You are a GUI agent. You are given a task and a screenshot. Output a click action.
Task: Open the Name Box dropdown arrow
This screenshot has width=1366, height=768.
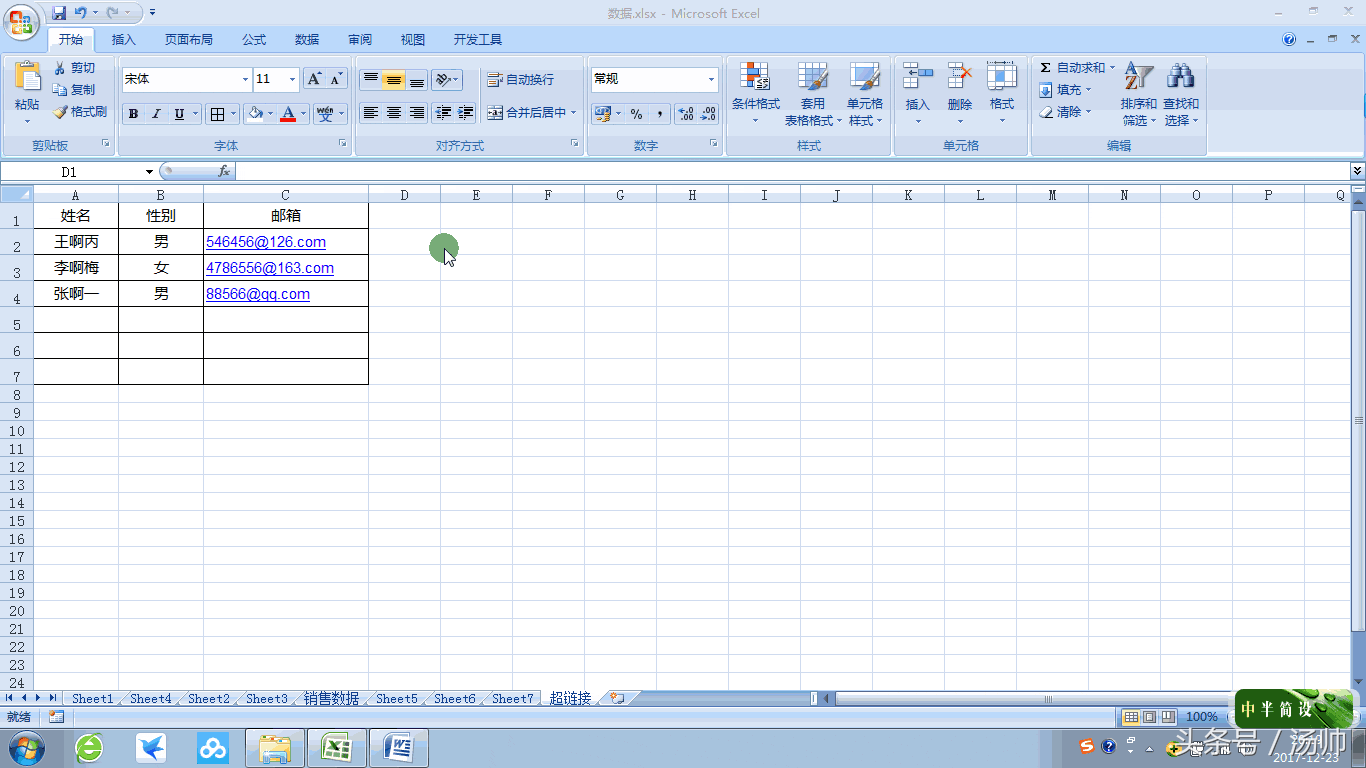click(149, 172)
